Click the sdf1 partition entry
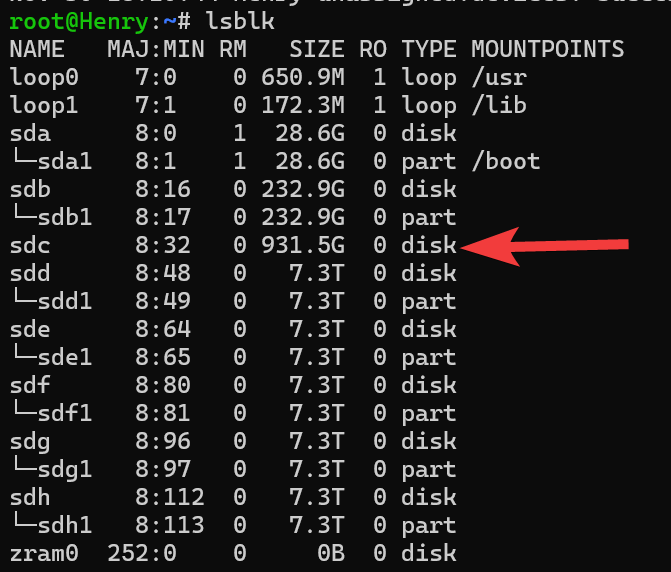 pos(65,413)
